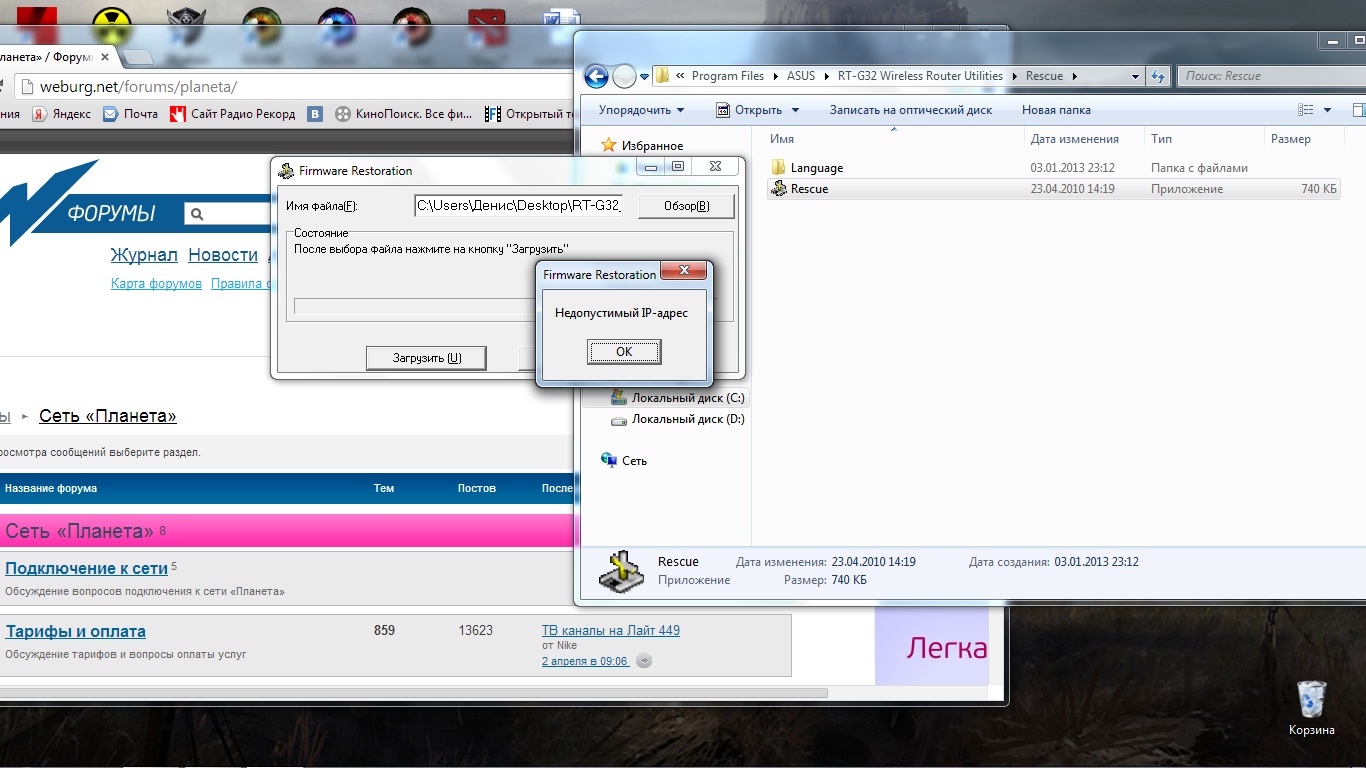
Task: Open the Упорядочить dropdown menu
Action: 641,110
